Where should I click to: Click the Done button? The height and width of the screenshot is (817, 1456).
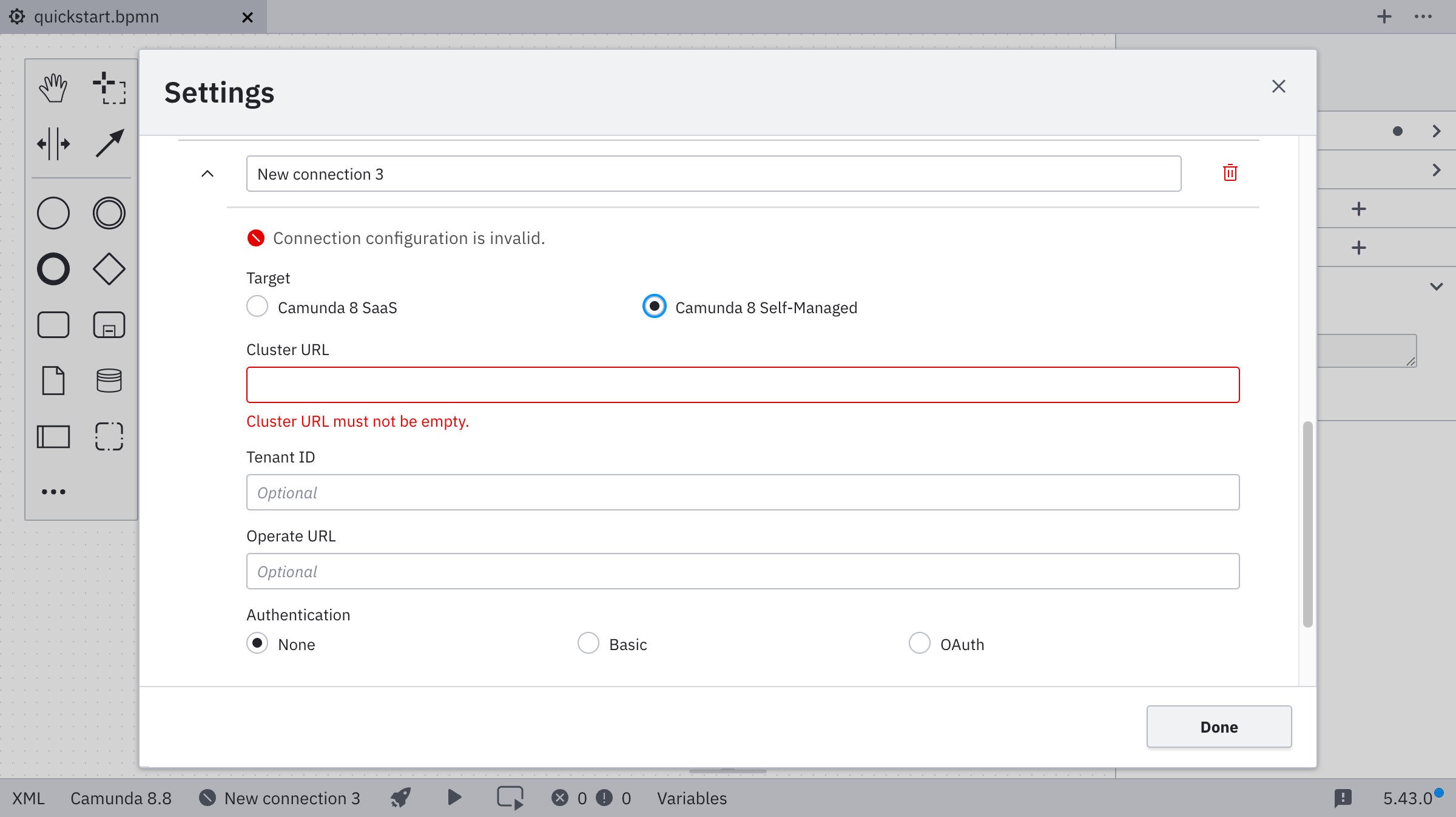pos(1218,727)
